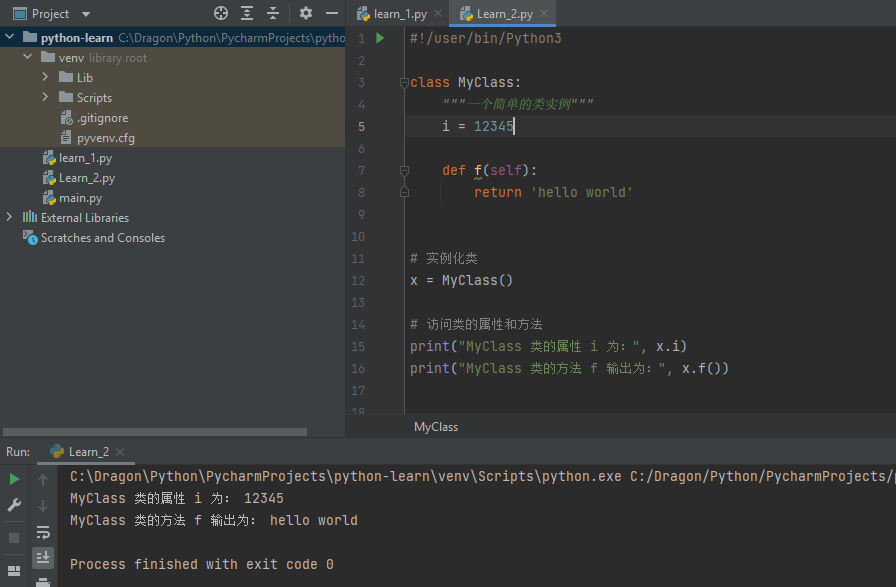Collapse MyClass using the line 3 fold arrow
Image resolution: width=896 pixels, height=587 pixels.
click(404, 81)
